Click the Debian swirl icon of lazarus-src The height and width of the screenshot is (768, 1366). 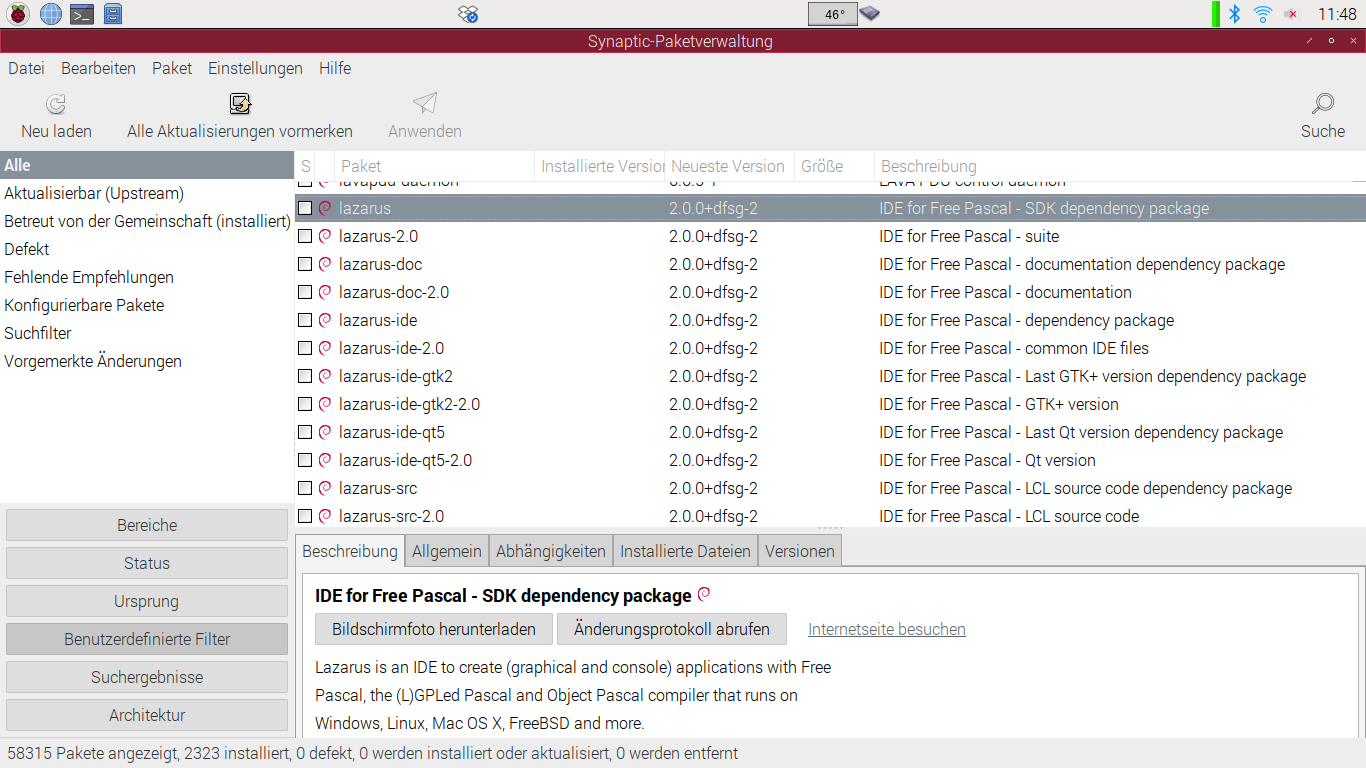pyautogui.click(x=325, y=488)
